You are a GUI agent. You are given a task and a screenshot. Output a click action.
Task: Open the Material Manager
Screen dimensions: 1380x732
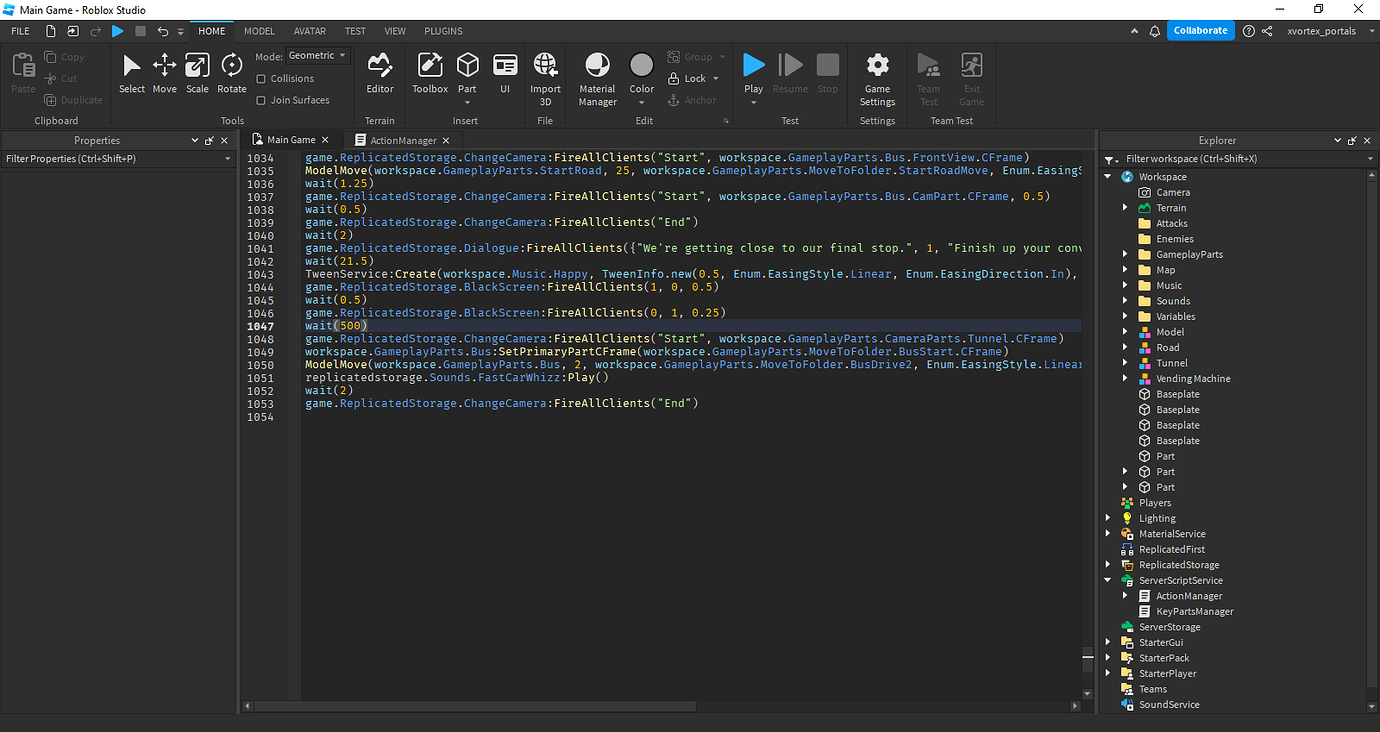(x=597, y=79)
